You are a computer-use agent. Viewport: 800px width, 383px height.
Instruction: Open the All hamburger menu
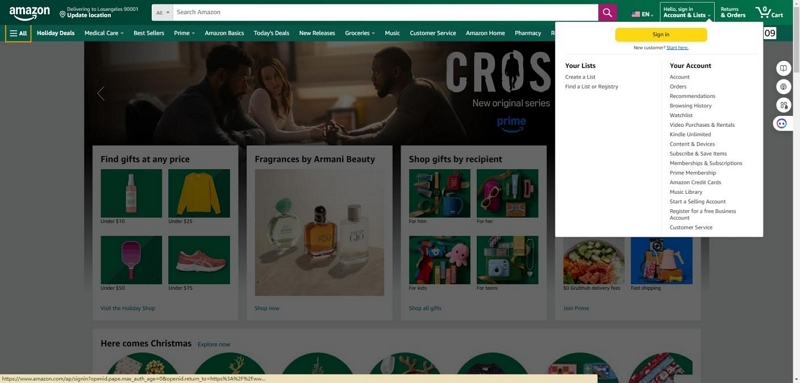18,33
